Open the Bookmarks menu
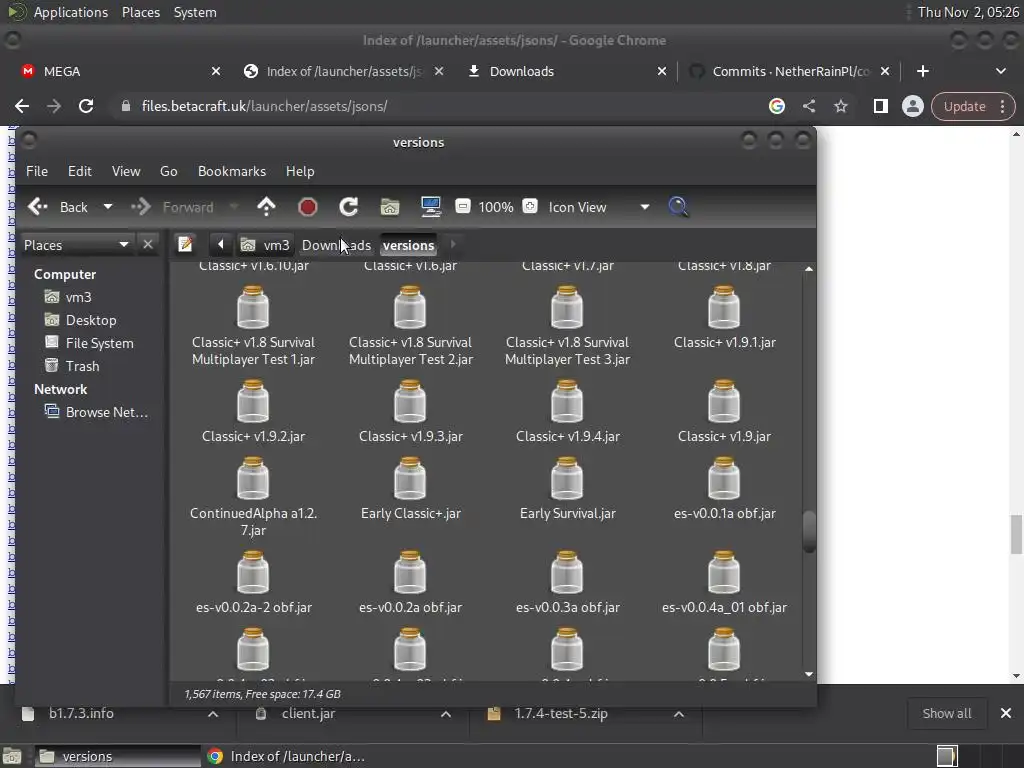The image size is (1024, 768). point(232,171)
